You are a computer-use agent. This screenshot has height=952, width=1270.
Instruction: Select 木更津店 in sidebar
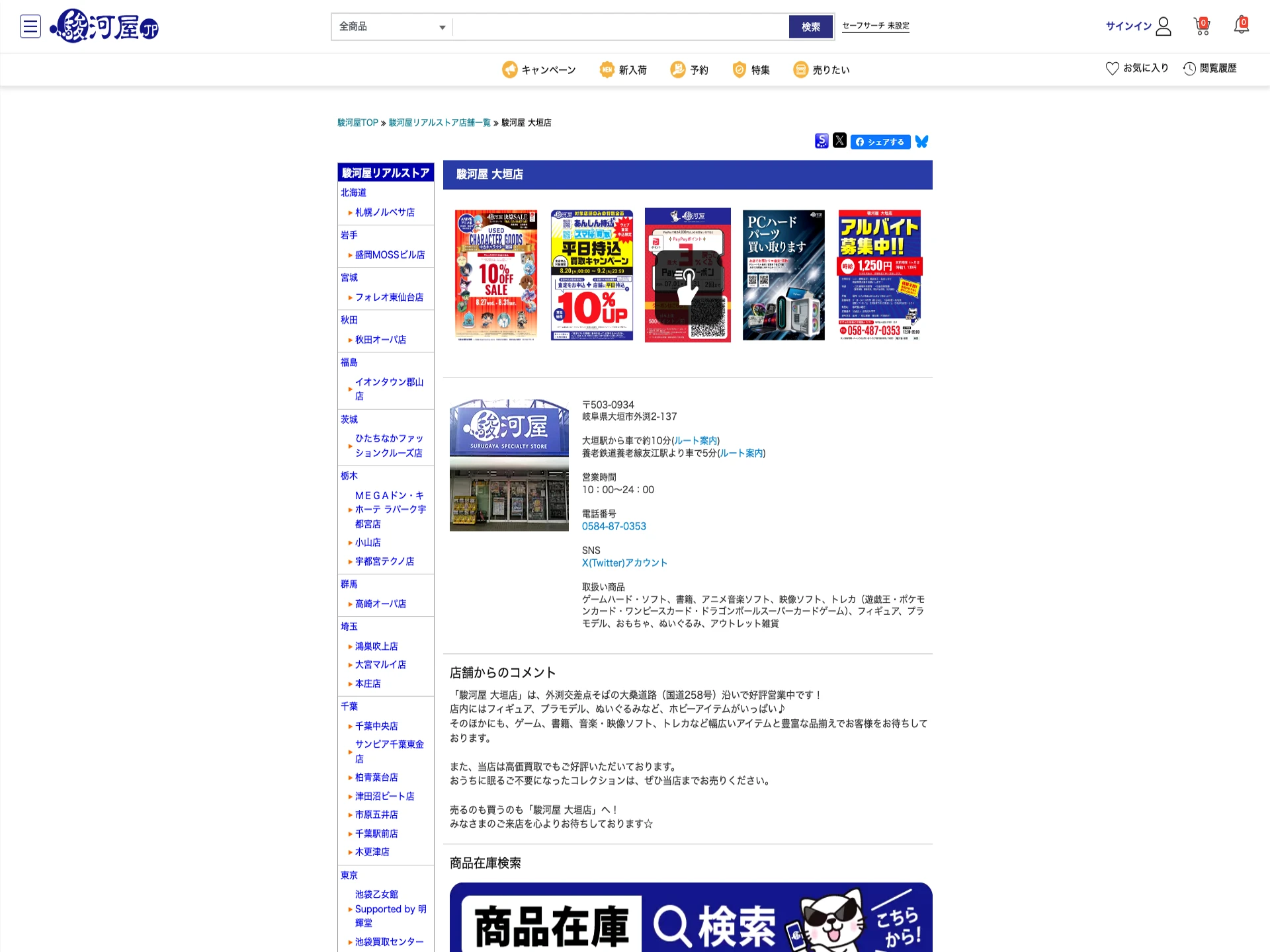pos(372,852)
